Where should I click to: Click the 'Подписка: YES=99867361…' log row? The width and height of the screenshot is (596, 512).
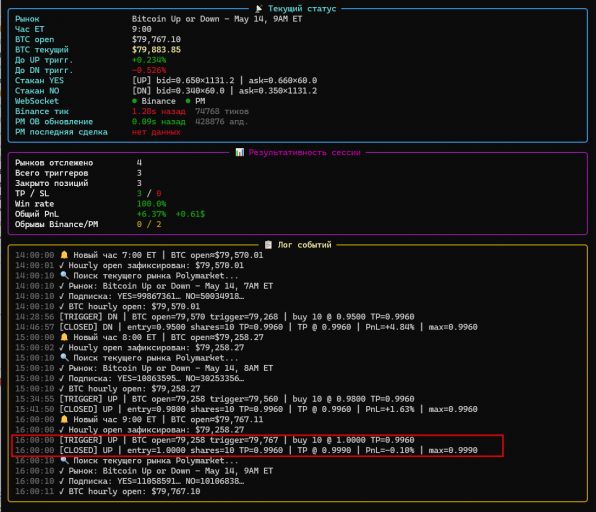130,296
